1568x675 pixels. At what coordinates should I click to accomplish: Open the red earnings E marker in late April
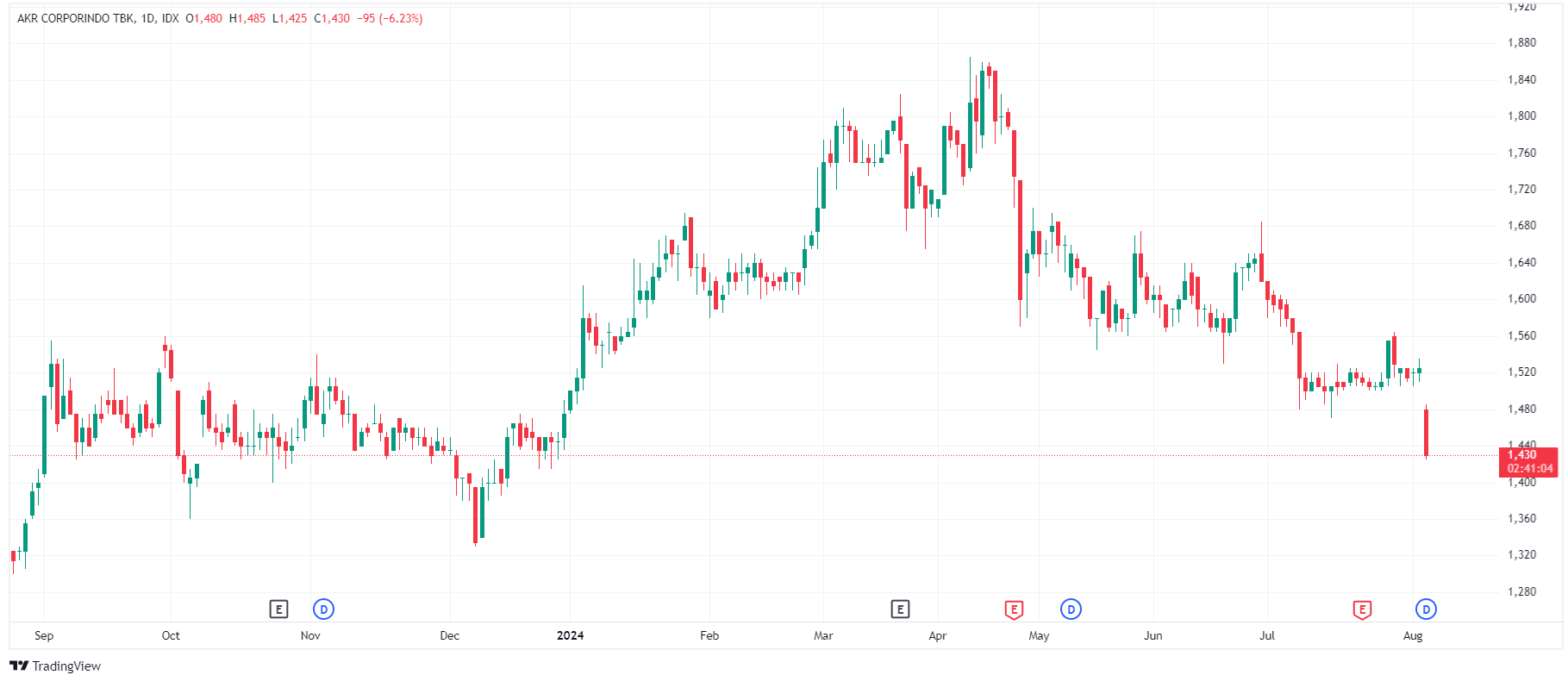pyautogui.click(x=1014, y=609)
